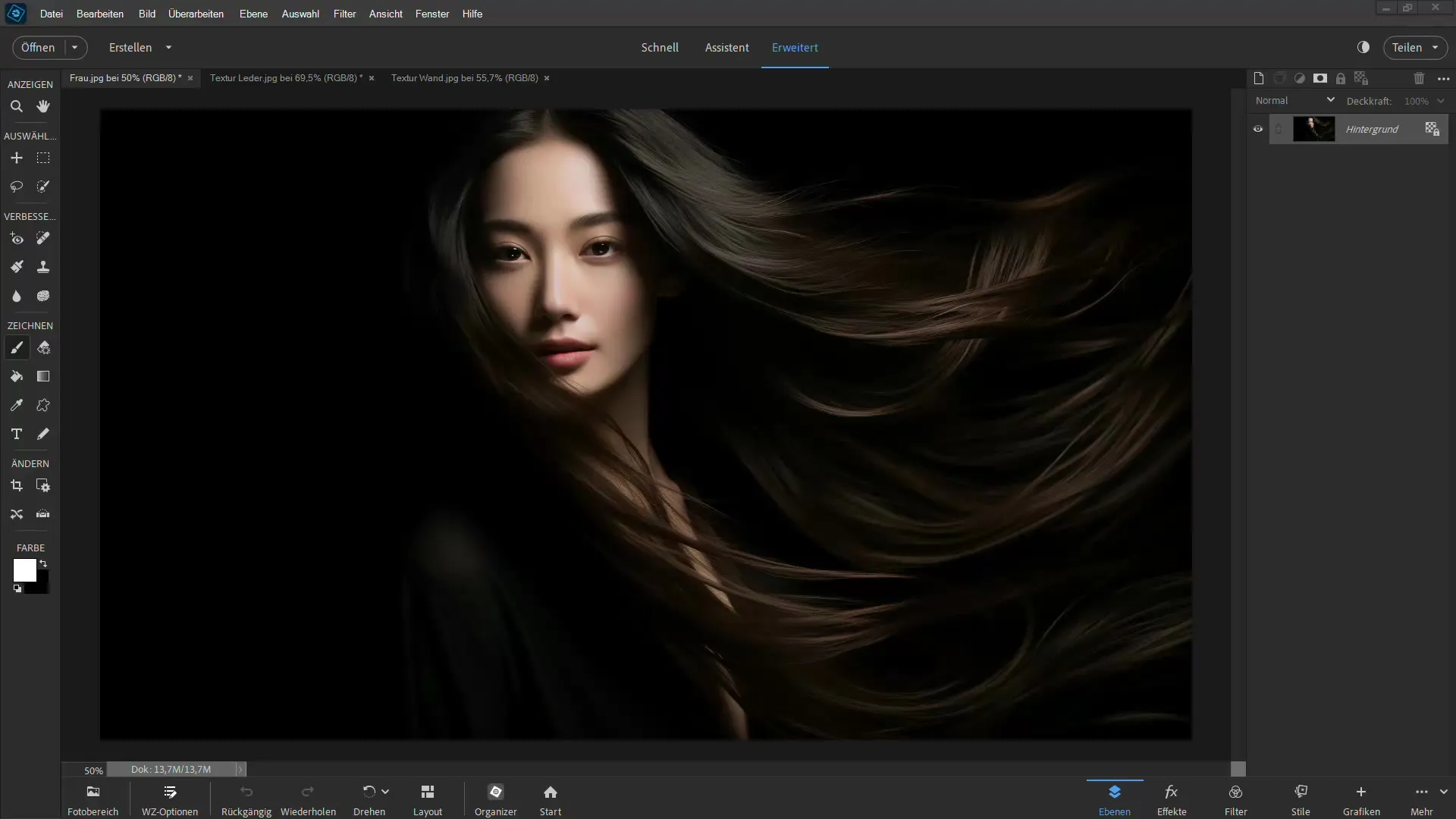Select the foreground color swatch
1456x819 pixels.
point(22,568)
